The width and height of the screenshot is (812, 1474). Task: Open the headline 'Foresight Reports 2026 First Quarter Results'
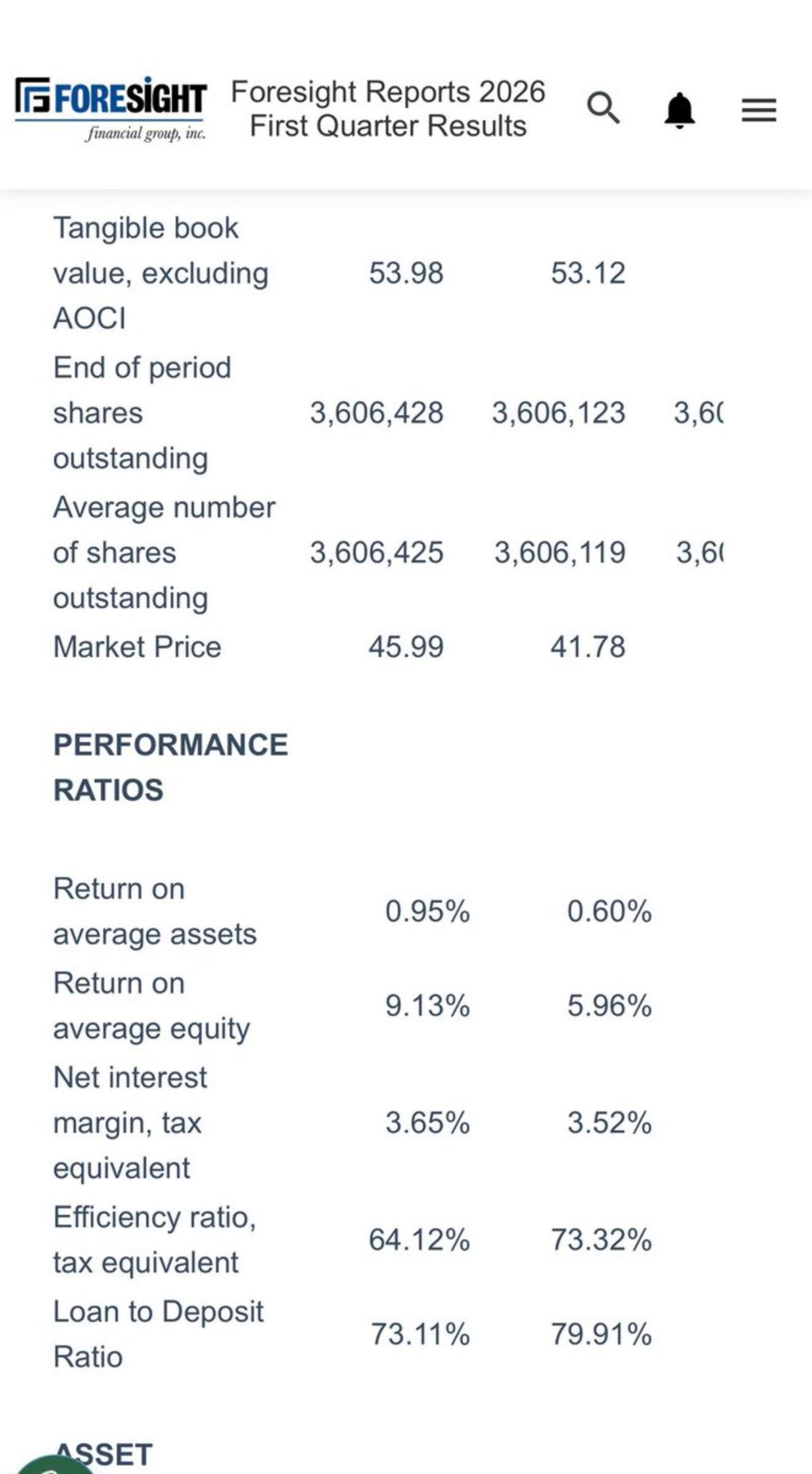point(388,108)
